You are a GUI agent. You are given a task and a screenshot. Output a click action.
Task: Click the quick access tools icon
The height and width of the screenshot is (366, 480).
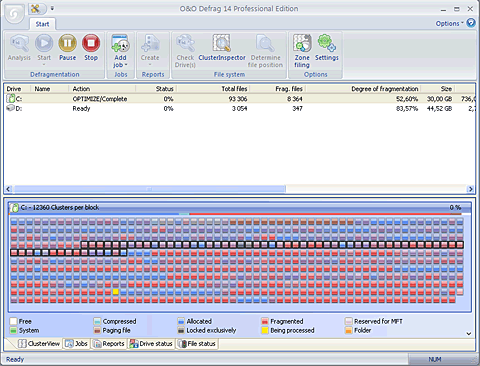35,8
